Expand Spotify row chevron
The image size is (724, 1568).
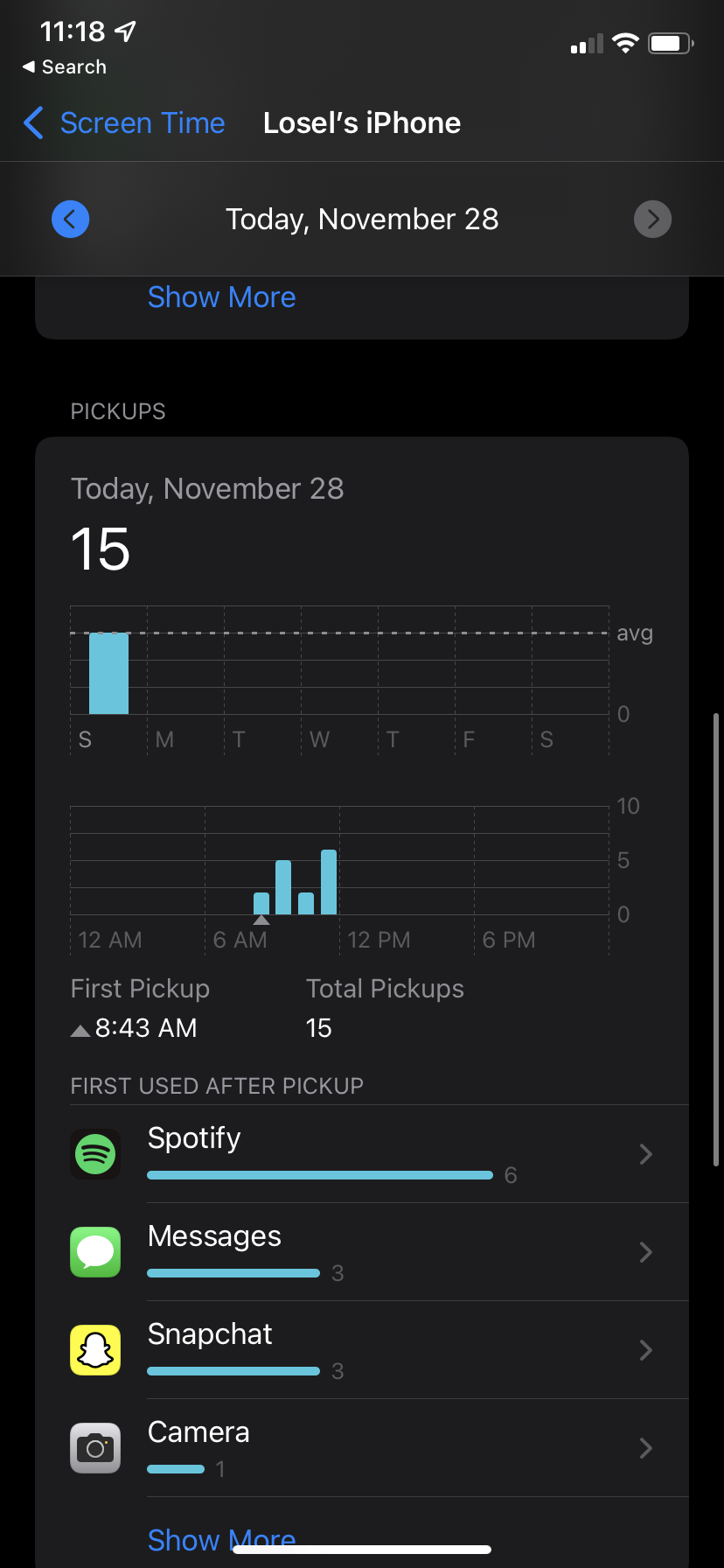pos(645,1154)
